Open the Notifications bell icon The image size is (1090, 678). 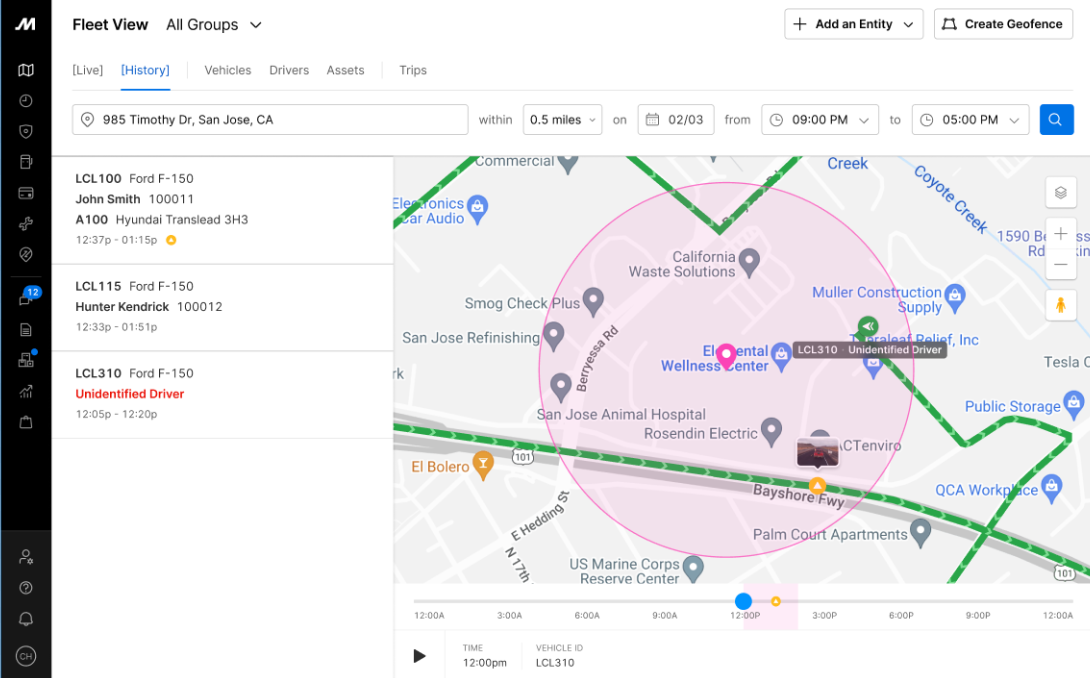pyautogui.click(x=27, y=619)
